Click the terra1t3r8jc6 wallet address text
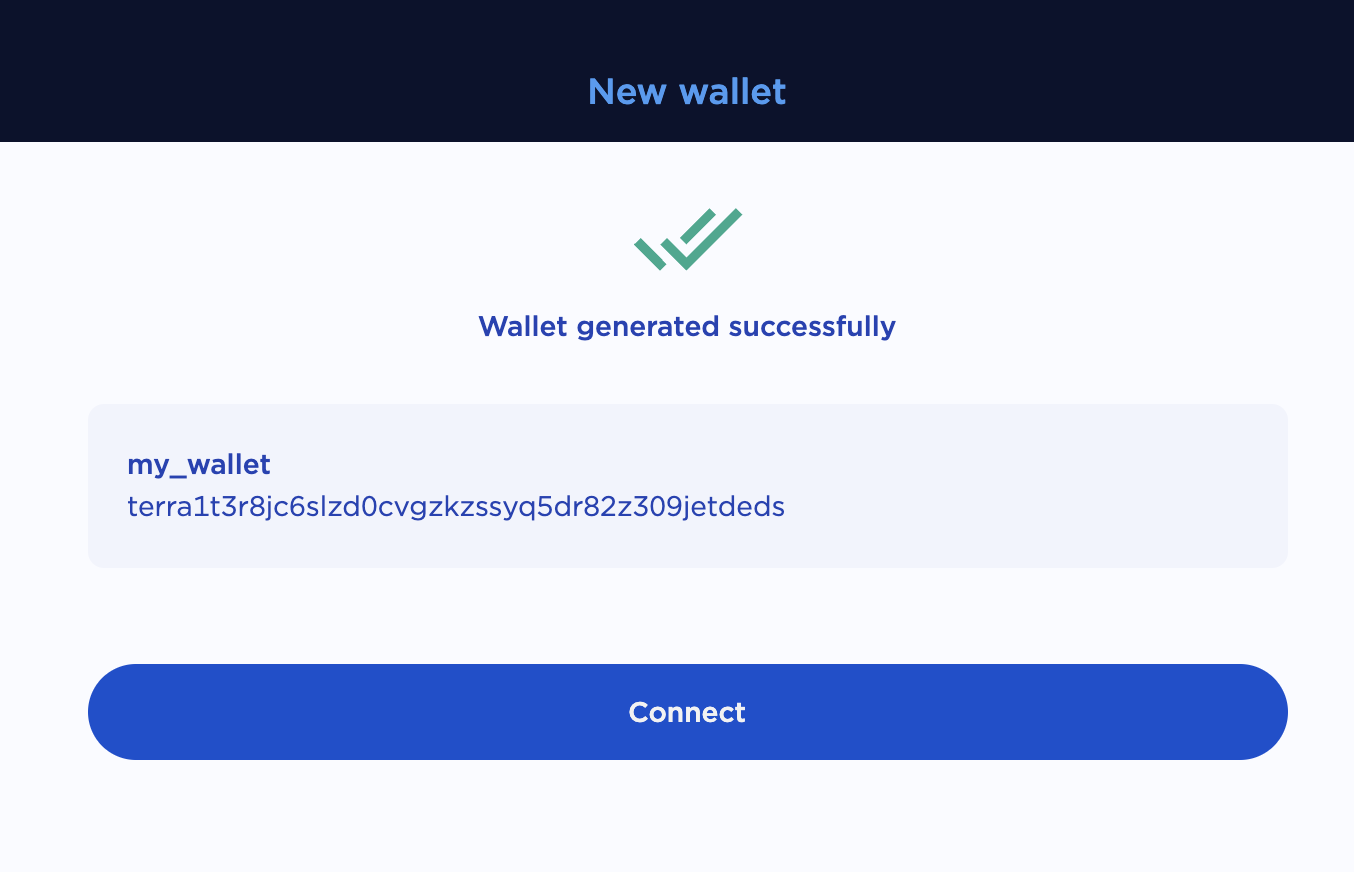This screenshot has width=1354, height=872. (456, 507)
